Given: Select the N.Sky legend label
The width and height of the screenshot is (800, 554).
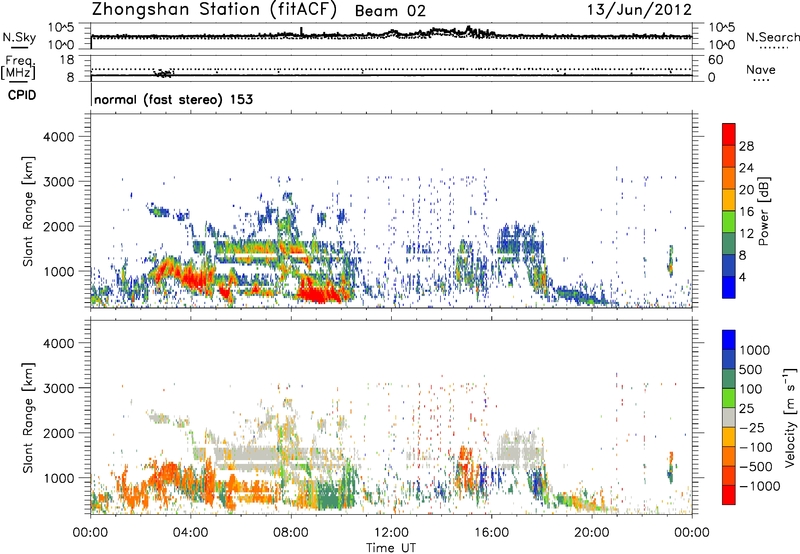Looking at the screenshot, I should 19,37.
